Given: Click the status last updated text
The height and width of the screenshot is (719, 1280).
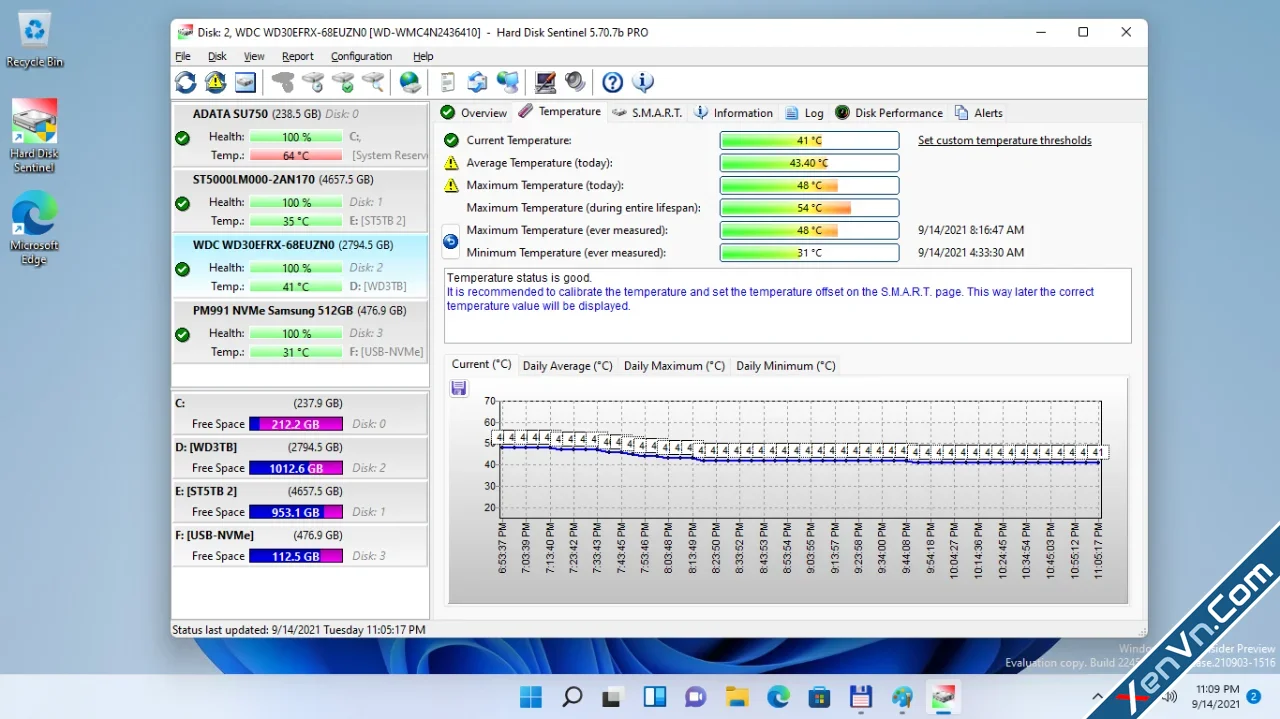Looking at the screenshot, I should (x=299, y=630).
